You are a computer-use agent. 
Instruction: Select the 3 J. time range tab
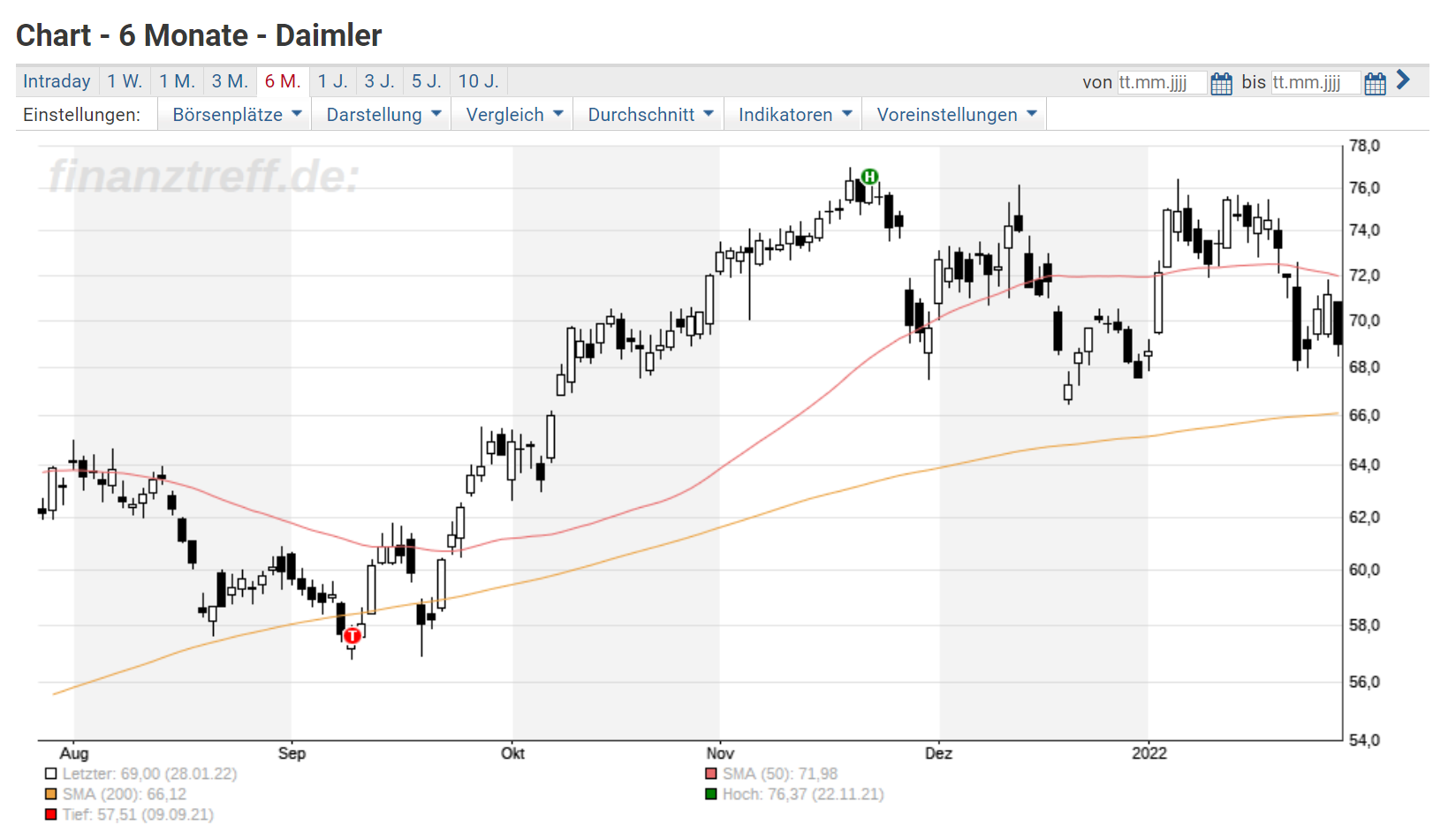click(x=380, y=81)
